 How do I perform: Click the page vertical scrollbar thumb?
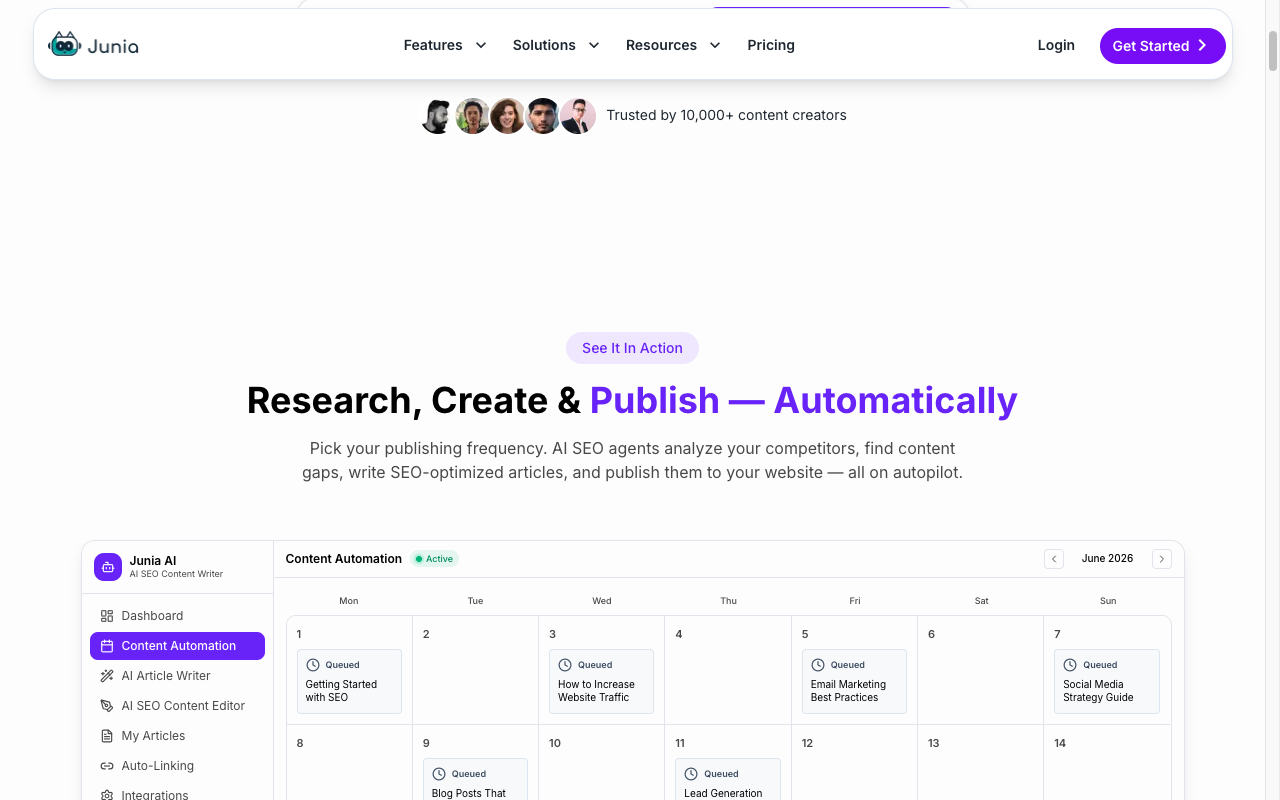point(1273,50)
